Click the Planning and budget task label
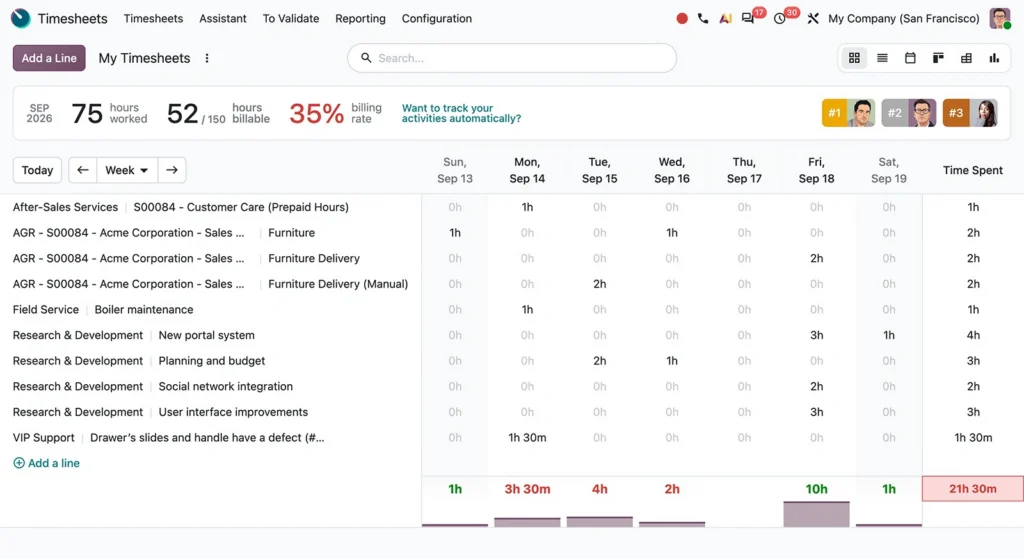Image resolution: width=1024 pixels, height=559 pixels. point(212,360)
